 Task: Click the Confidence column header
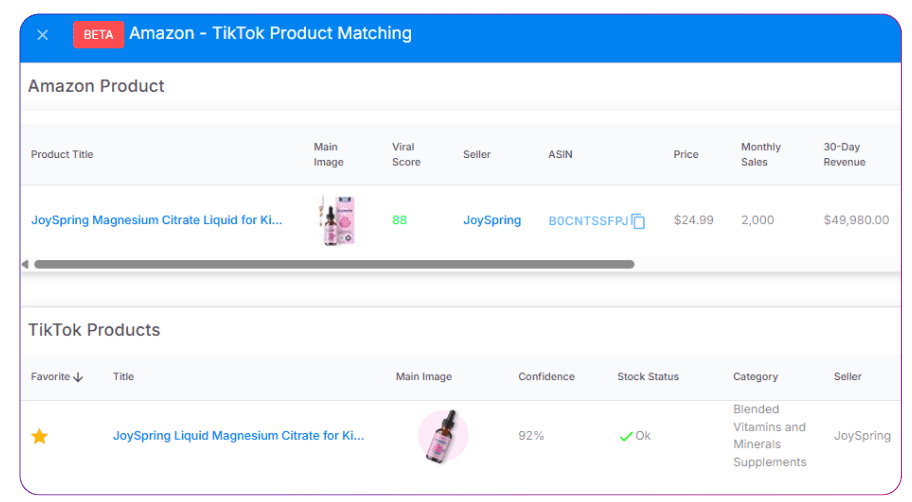pyautogui.click(x=546, y=377)
